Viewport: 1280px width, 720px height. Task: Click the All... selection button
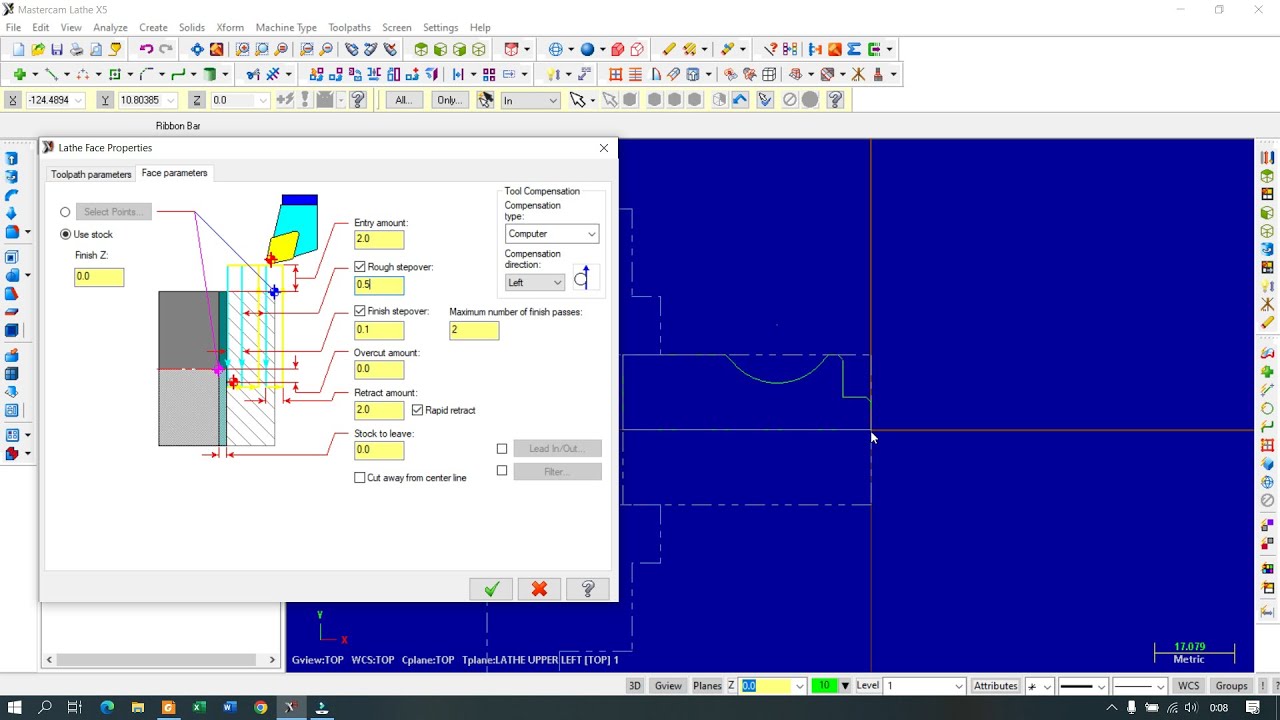click(403, 100)
